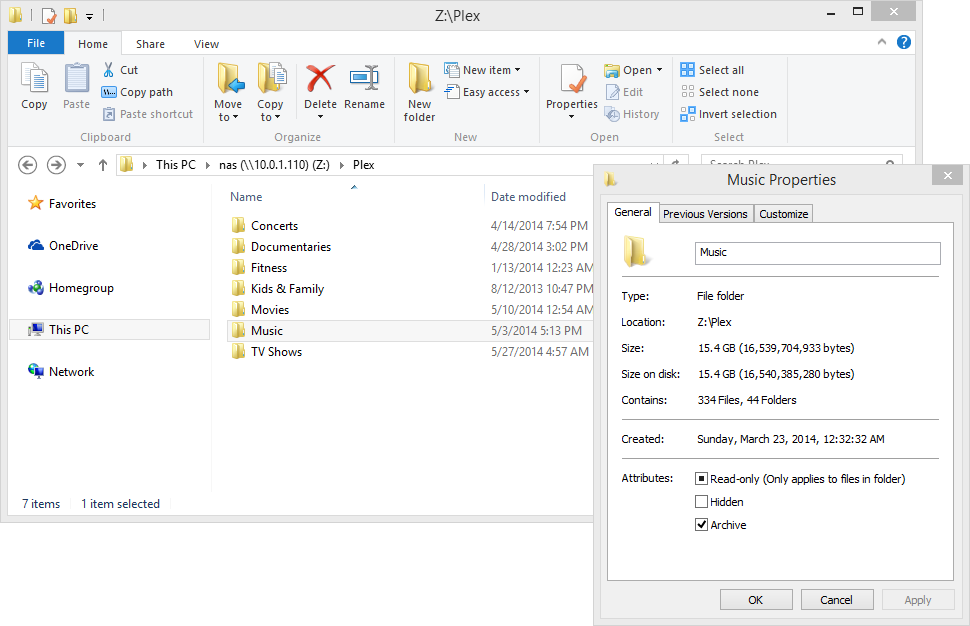Collapse the ribbon with the chevron
The height and width of the screenshot is (626, 970).
882,42
